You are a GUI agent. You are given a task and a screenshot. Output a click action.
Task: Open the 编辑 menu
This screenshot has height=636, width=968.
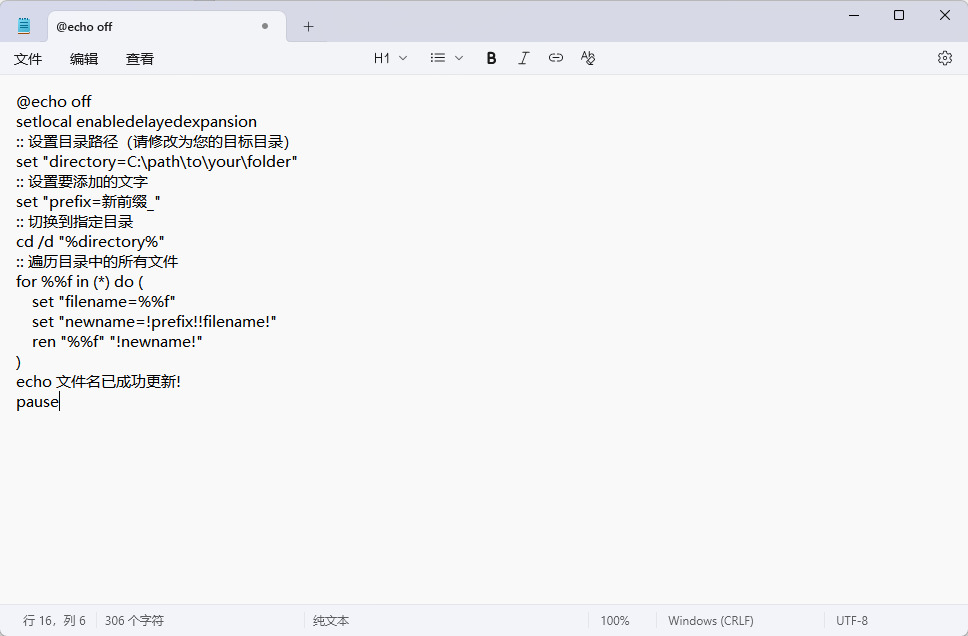coord(84,59)
